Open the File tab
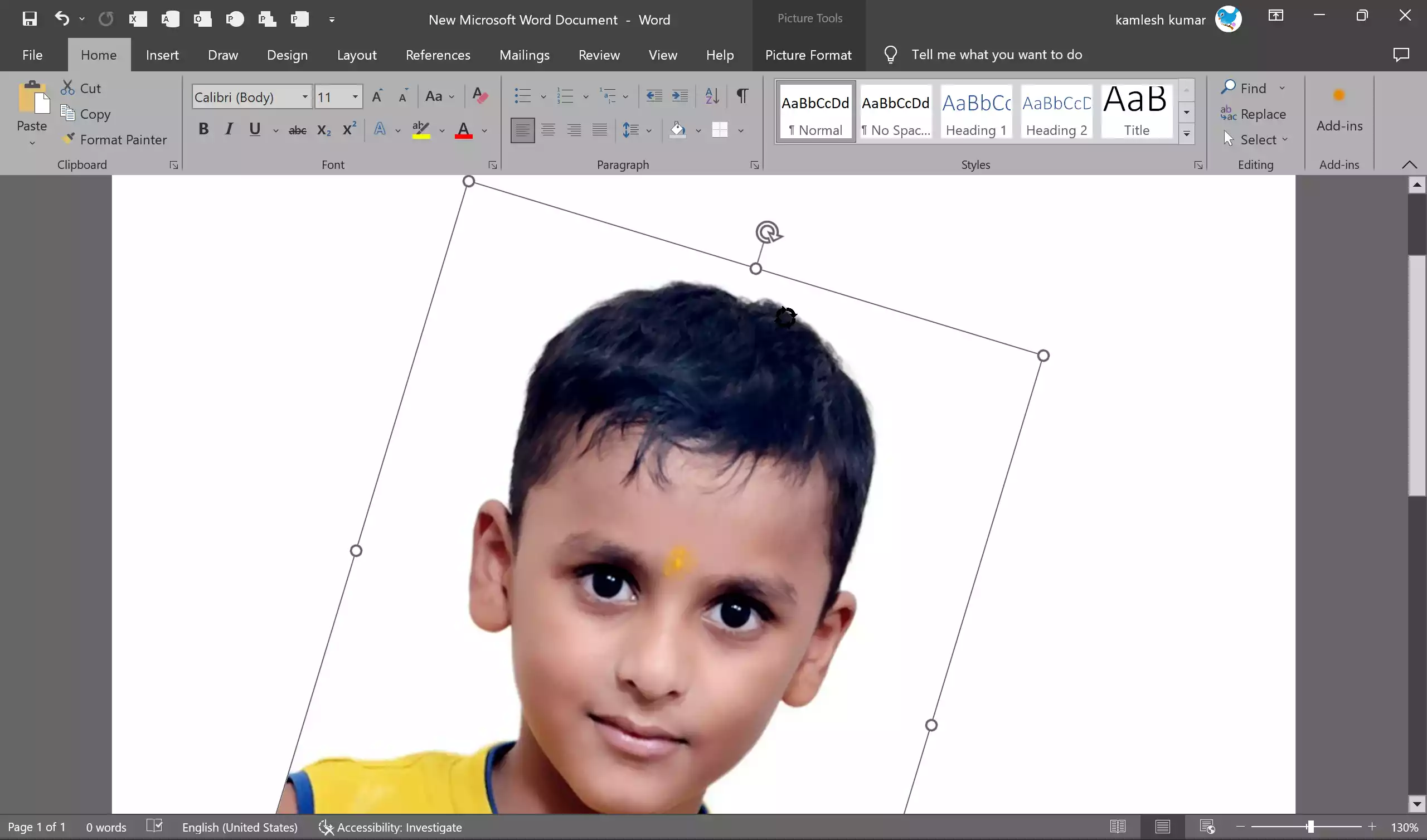The width and height of the screenshot is (1427, 840). pyautogui.click(x=32, y=55)
